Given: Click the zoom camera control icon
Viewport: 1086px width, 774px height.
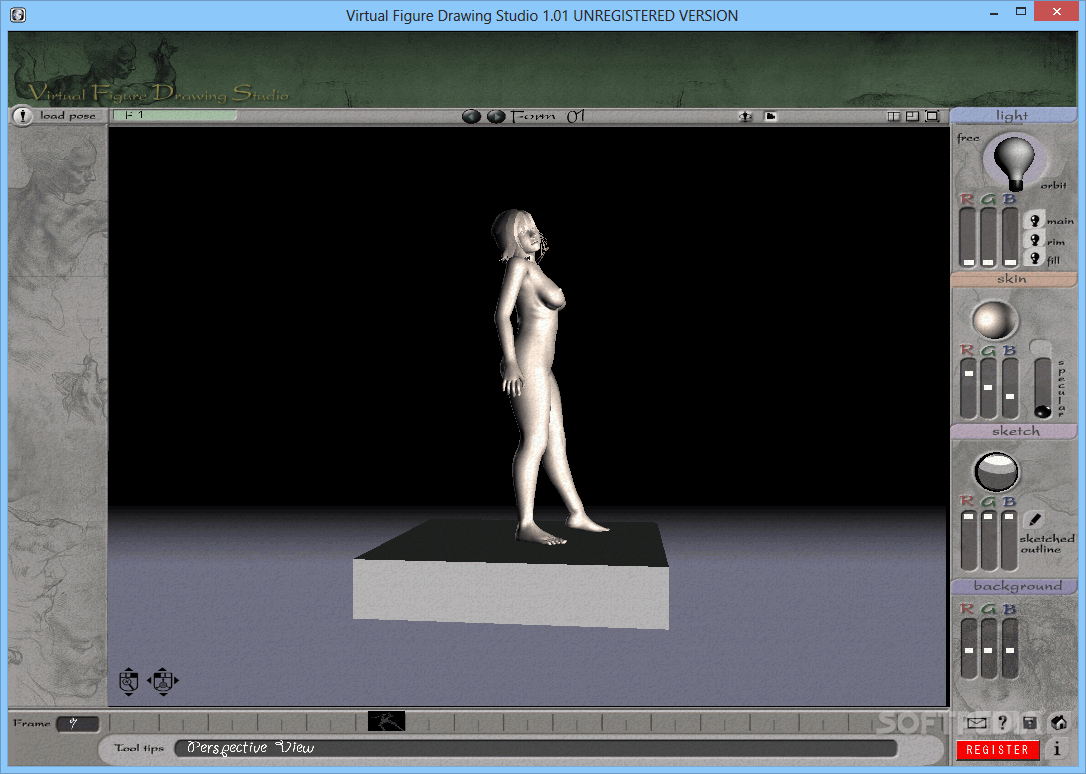Looking at the screenshot, I should [128, 681].
